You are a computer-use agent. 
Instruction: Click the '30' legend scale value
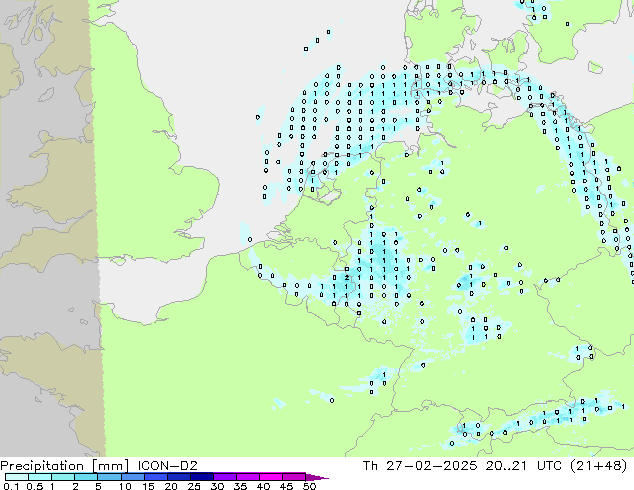pyautogui.click(x=217, y=486)
